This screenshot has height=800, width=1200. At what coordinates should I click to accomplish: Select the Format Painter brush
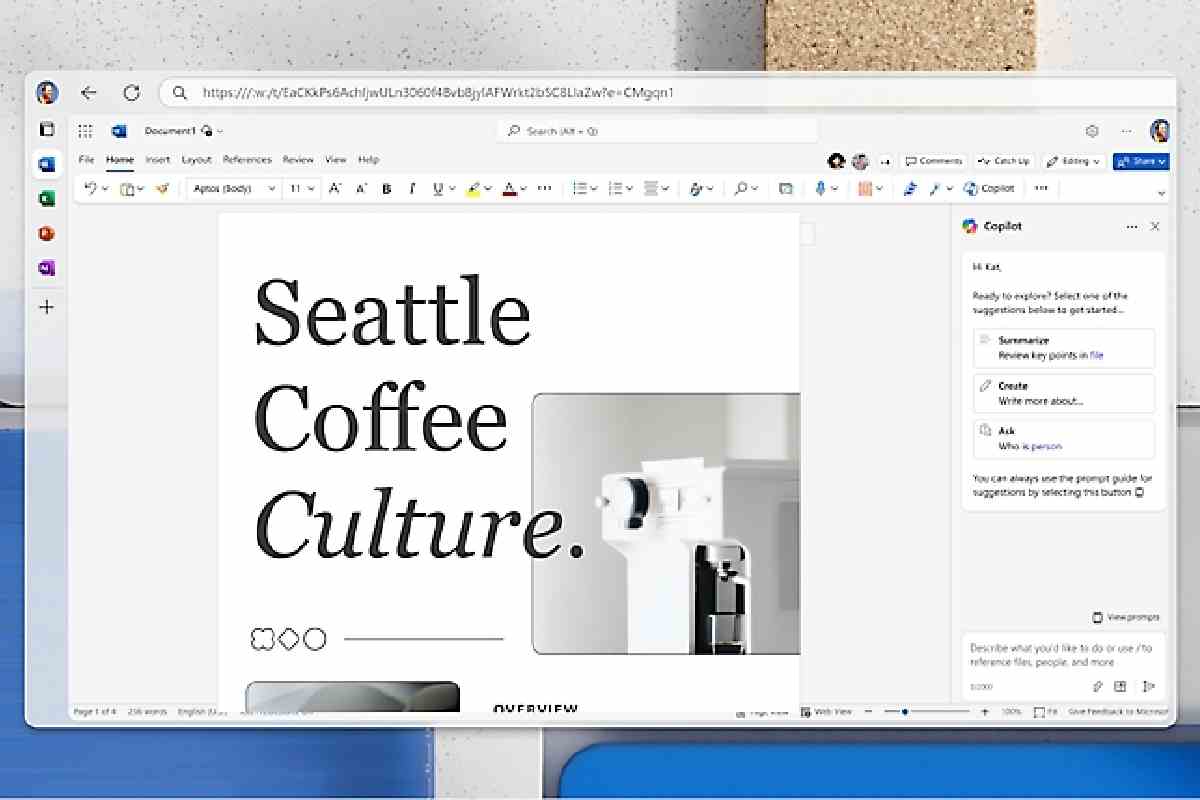coord(161,188)
